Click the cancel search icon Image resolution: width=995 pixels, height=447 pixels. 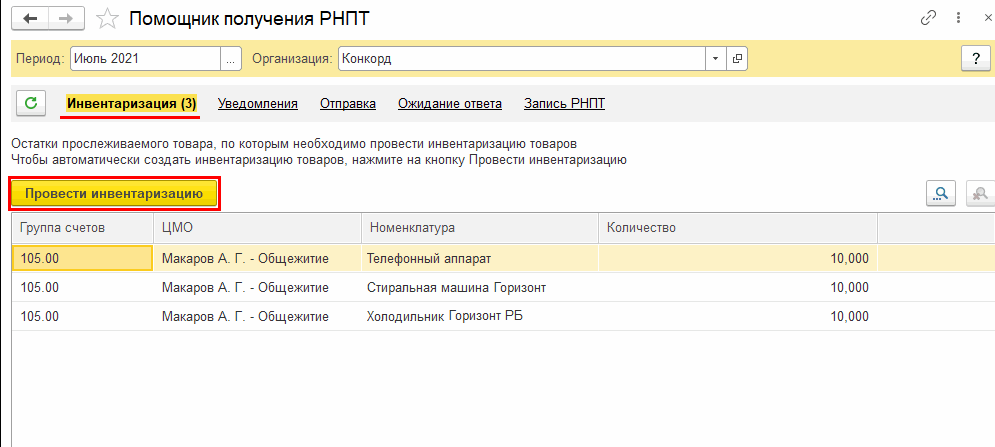[x=980, y=194]
